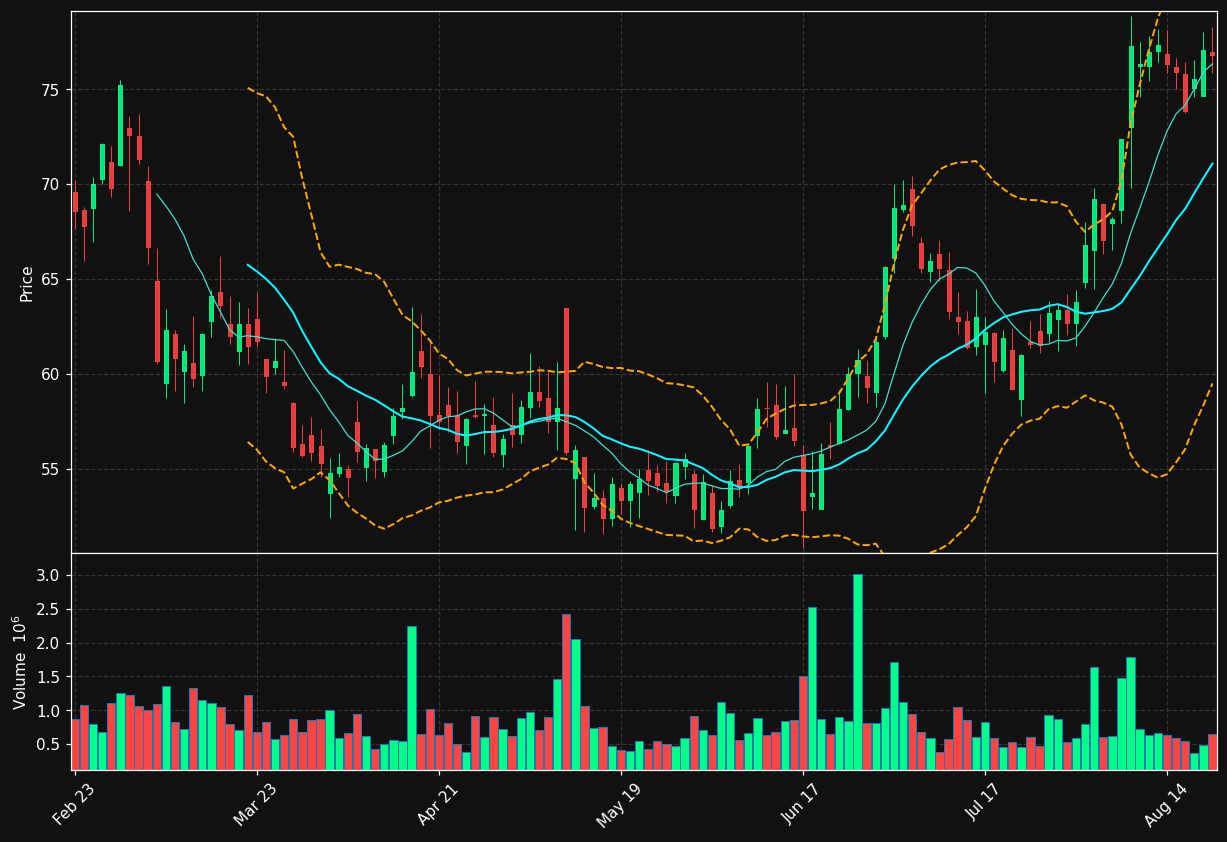Click the 2.0 volume axis tick label
1227x842 pixels.
[x=49, y=644]
